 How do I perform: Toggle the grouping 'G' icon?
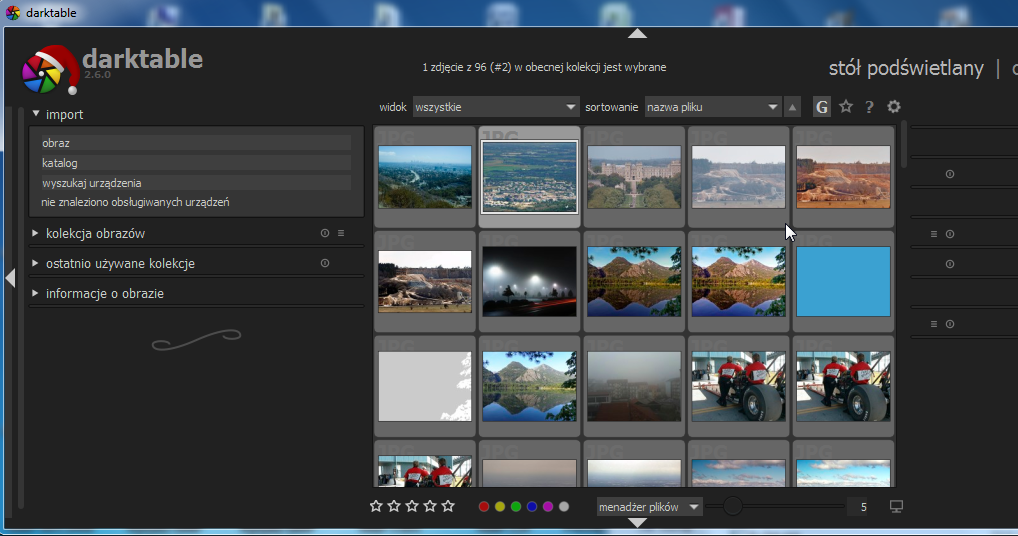(x=822, y=107)
